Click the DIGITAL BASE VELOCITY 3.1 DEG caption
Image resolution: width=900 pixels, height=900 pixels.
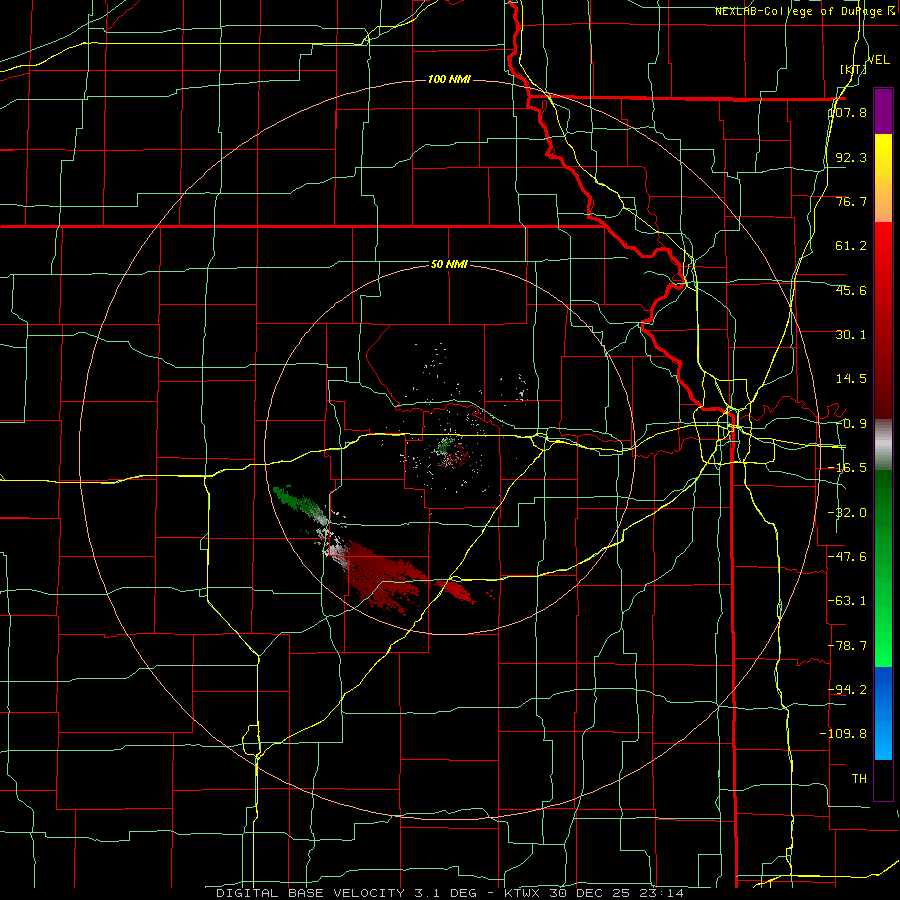coord(346,893)
